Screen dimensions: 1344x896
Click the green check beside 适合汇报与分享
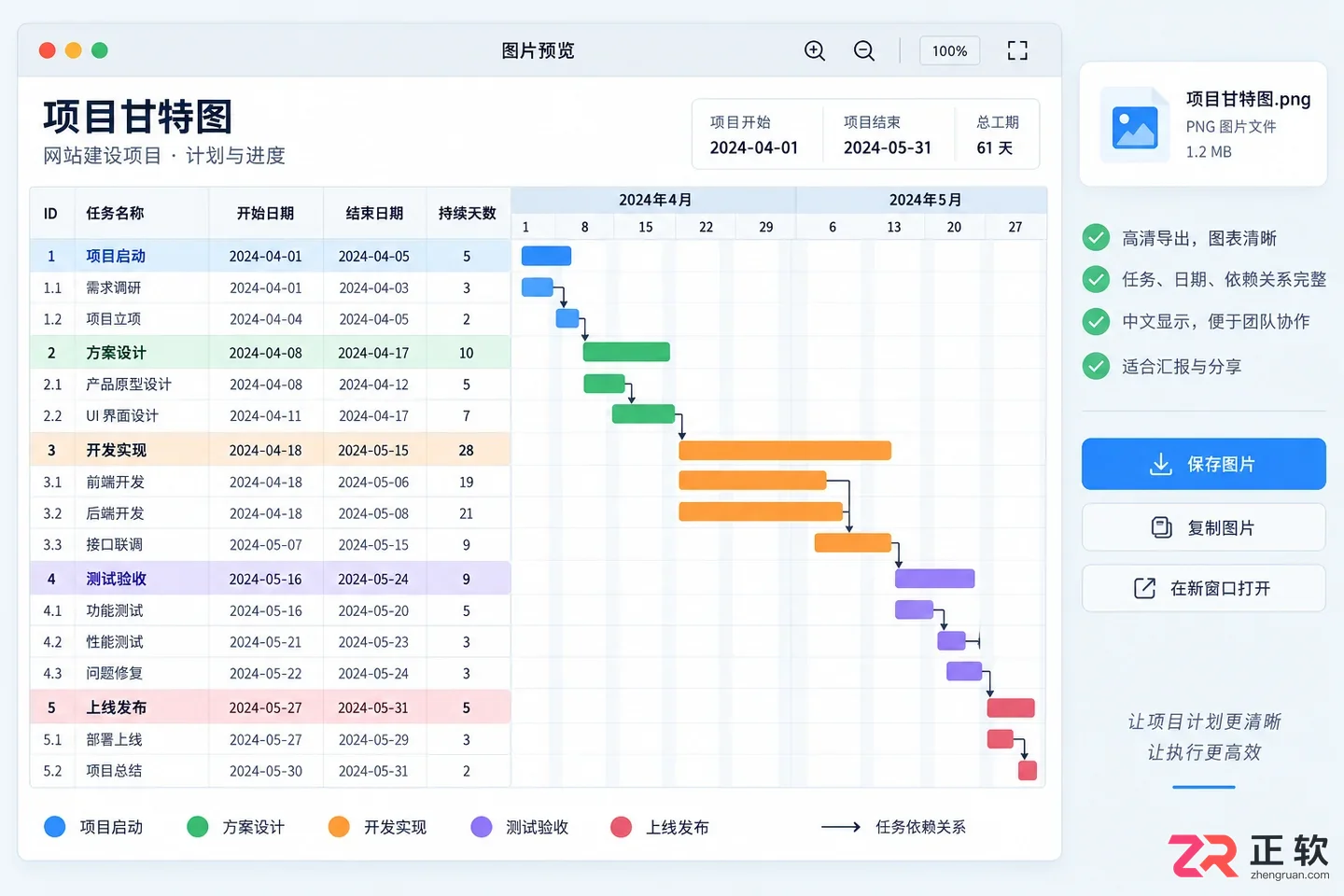pos(1096,366)
